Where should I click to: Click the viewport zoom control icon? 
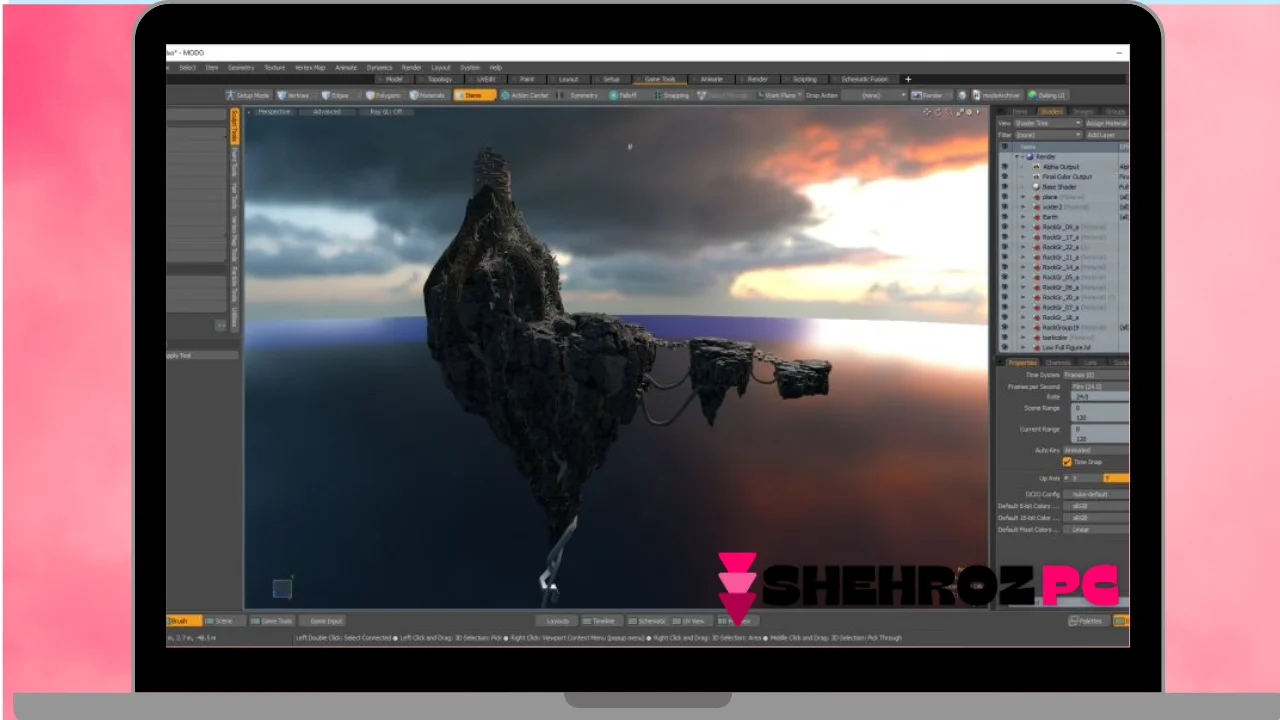point(949,112)
